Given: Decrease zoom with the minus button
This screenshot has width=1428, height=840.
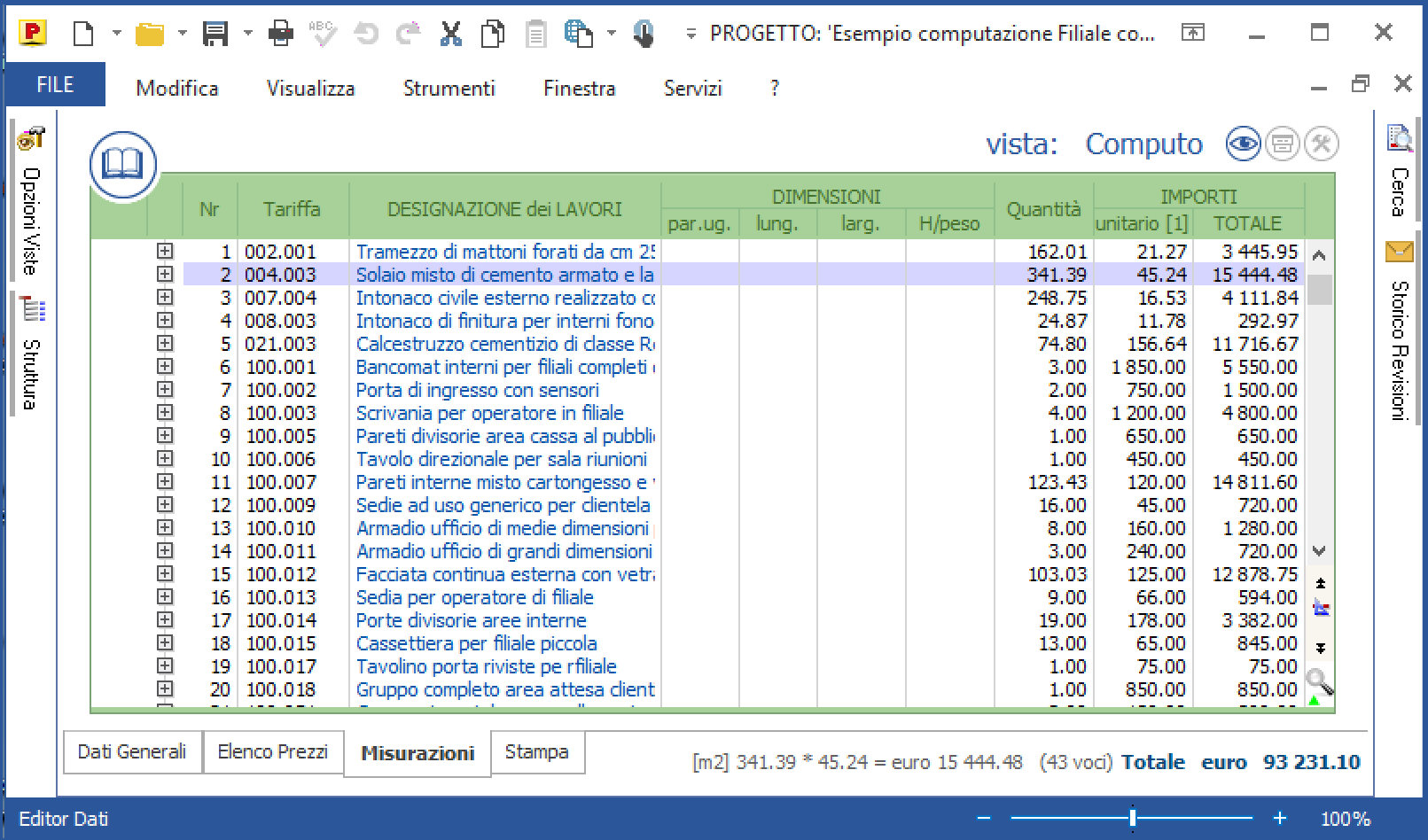Looking at the screenshot, I should tap(983, 818).
